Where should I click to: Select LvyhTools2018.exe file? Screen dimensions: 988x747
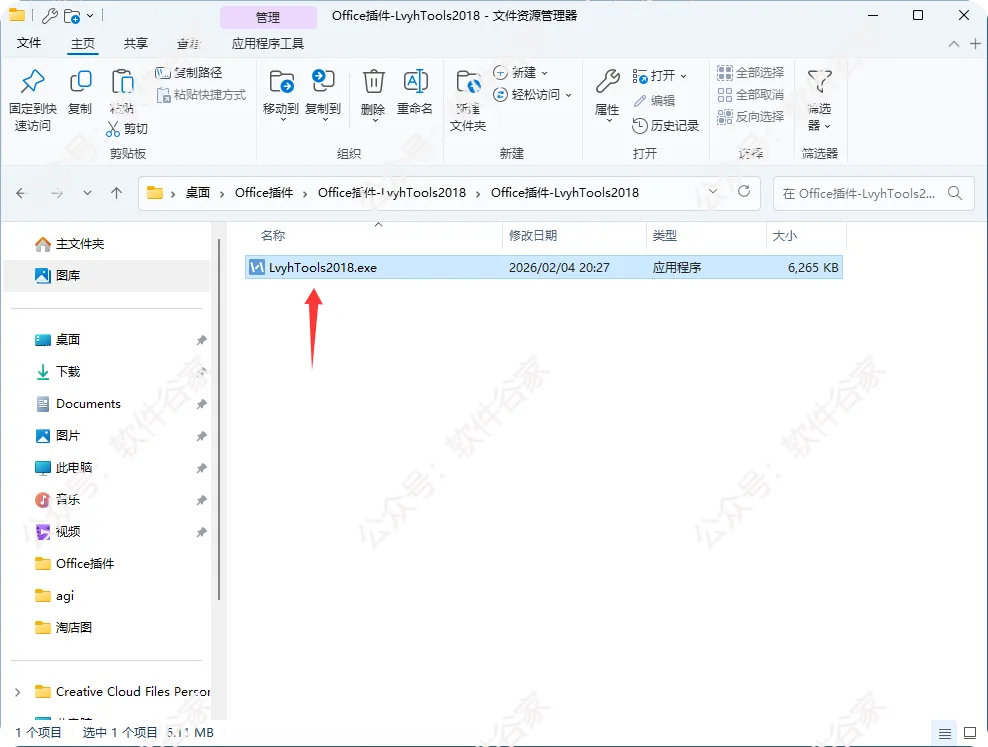tap(544, 267)
